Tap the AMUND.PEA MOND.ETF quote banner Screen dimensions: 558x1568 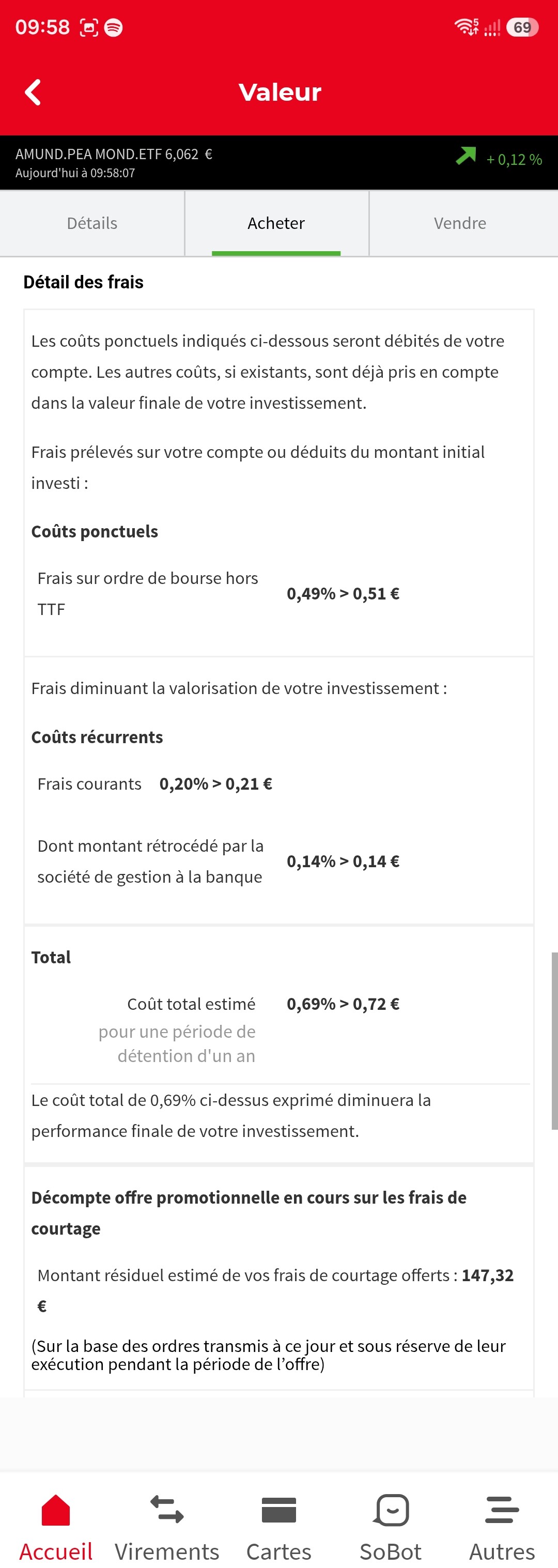(278, 162)
